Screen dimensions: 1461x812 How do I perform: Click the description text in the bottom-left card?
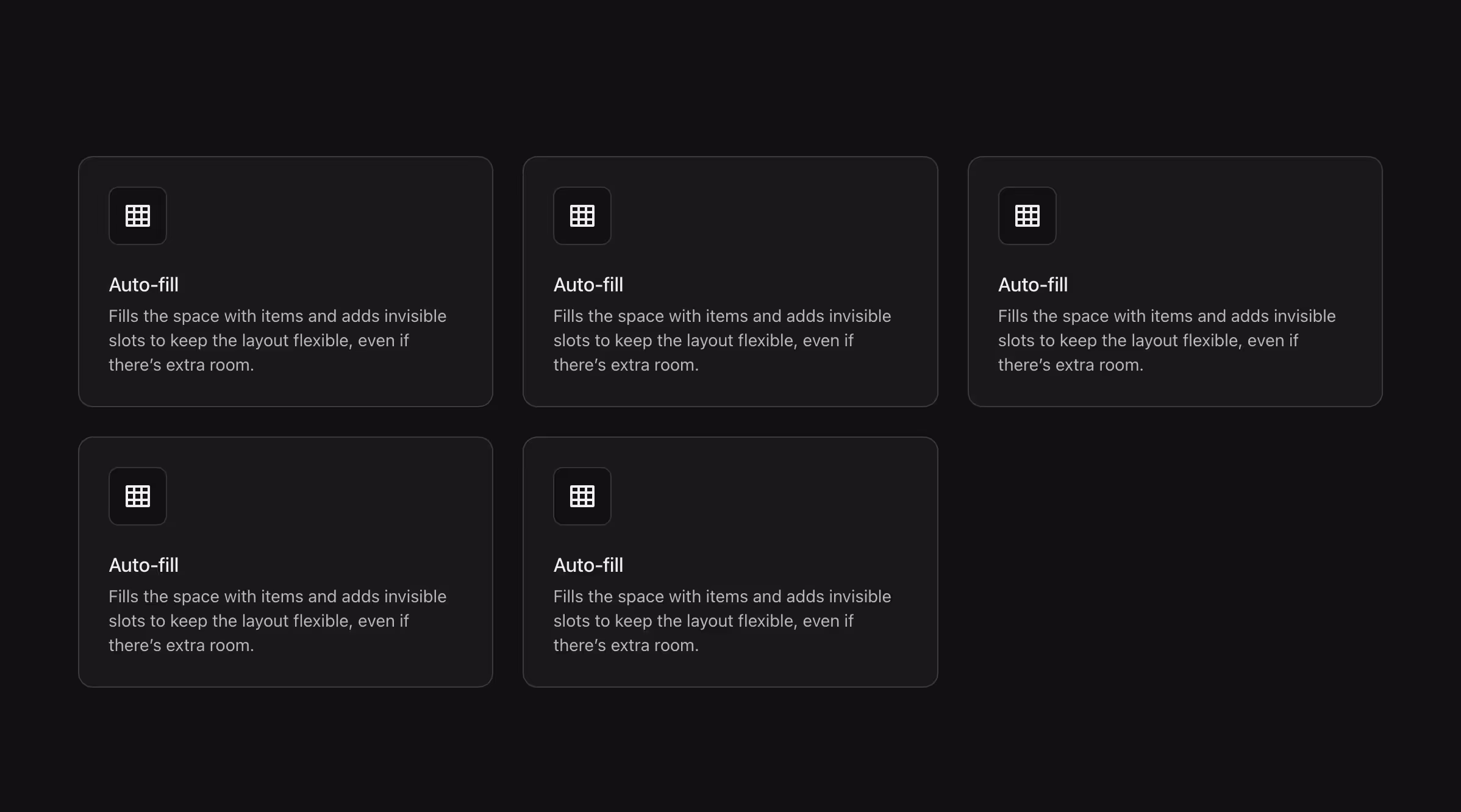tap(277, 621)
